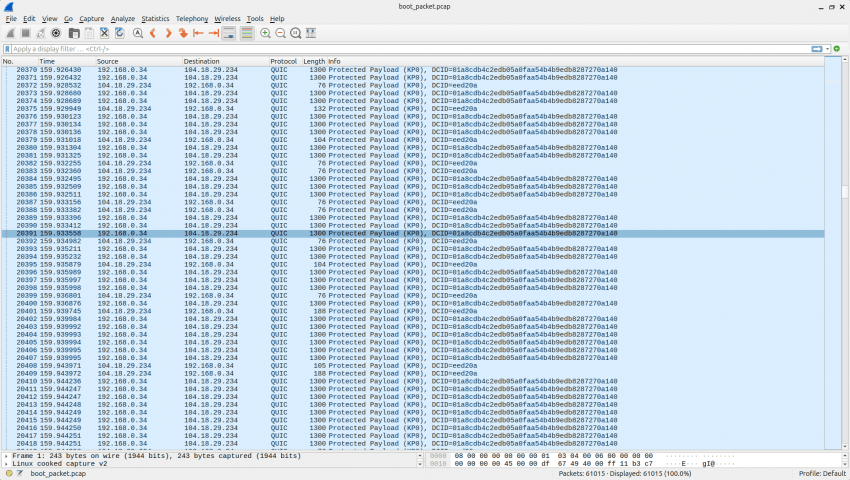Open the capture options gear icon
The height and width of the screenshot is (480, 850).
click(56, 33)
